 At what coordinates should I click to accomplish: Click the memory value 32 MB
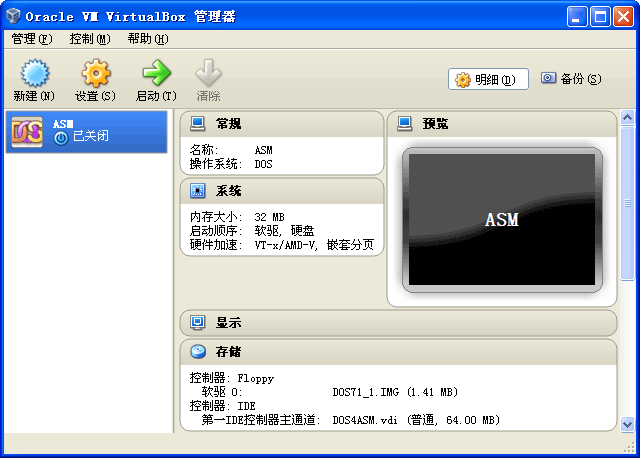click(x=269, y=217)
